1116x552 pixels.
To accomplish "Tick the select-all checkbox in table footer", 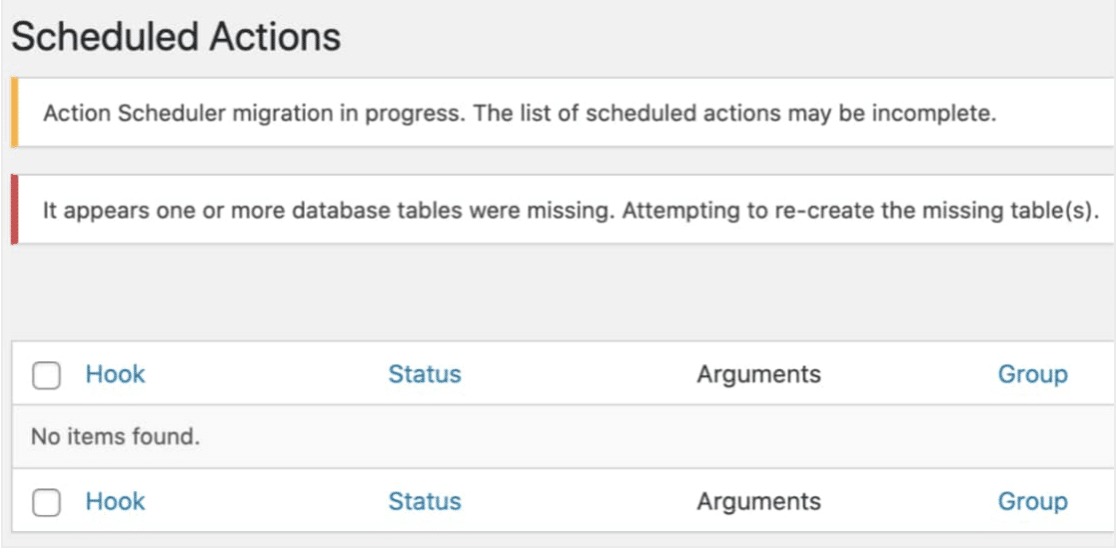I will pos(46,503).
